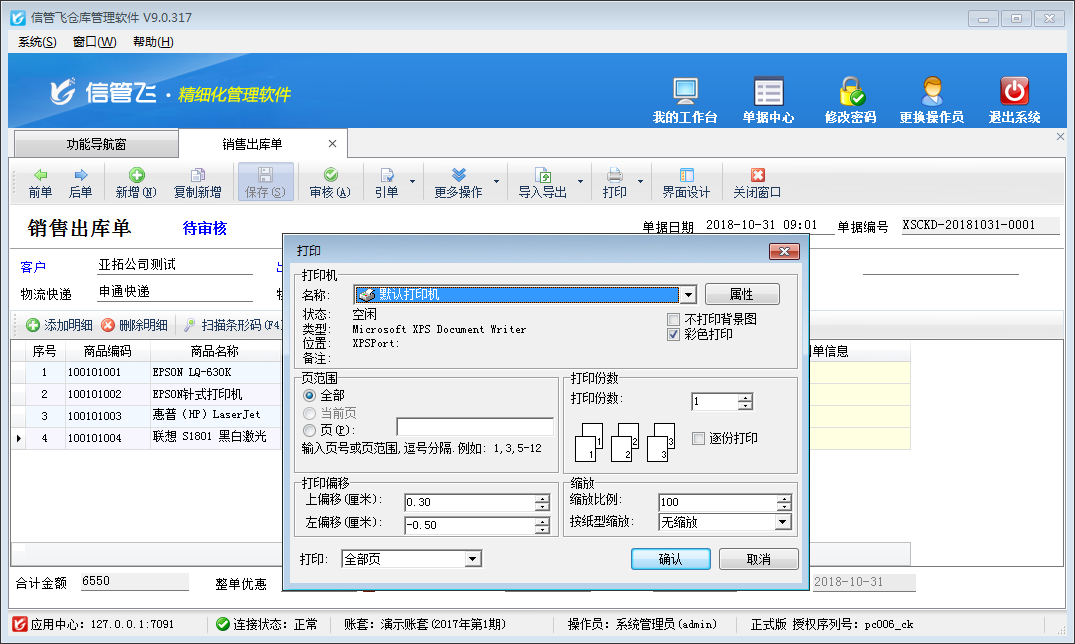Expand printer name 默认打印机 dropdown
This screenshot has height=644, width=1075.
tap(687, 295)
